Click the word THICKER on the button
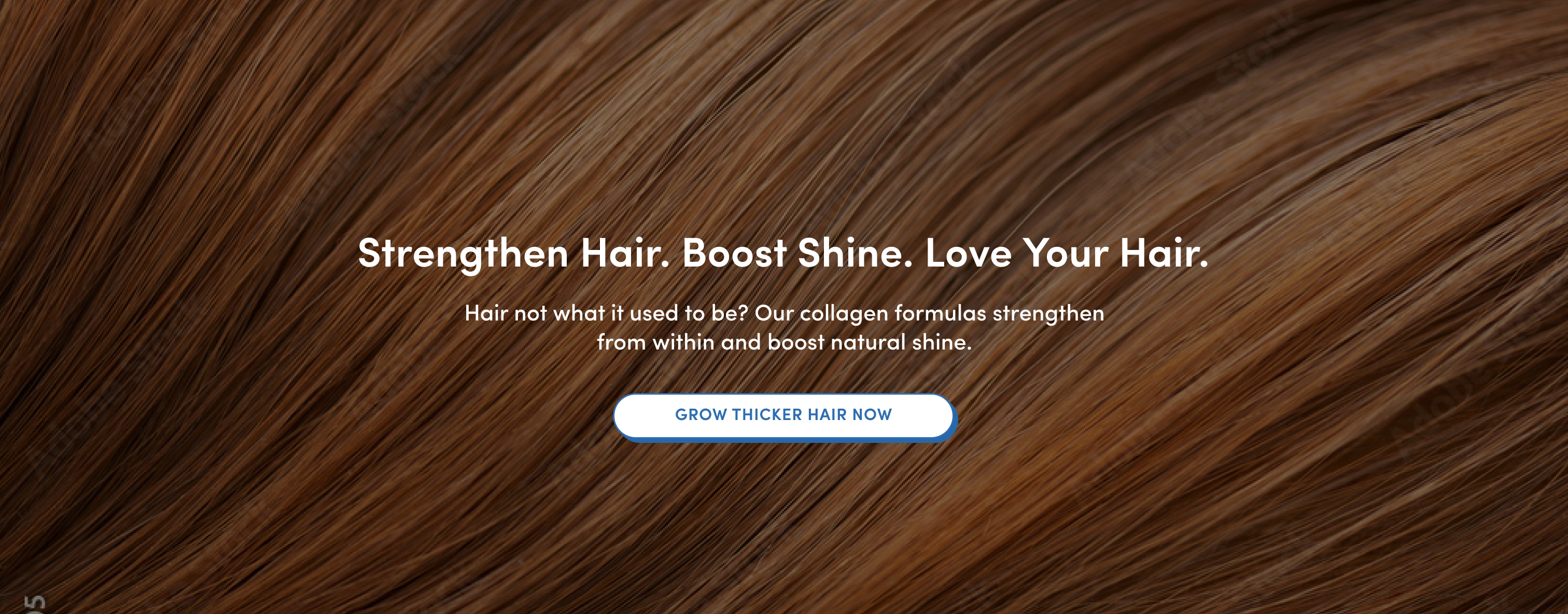The image size is (1568, 614). click(x=767, y=415)
